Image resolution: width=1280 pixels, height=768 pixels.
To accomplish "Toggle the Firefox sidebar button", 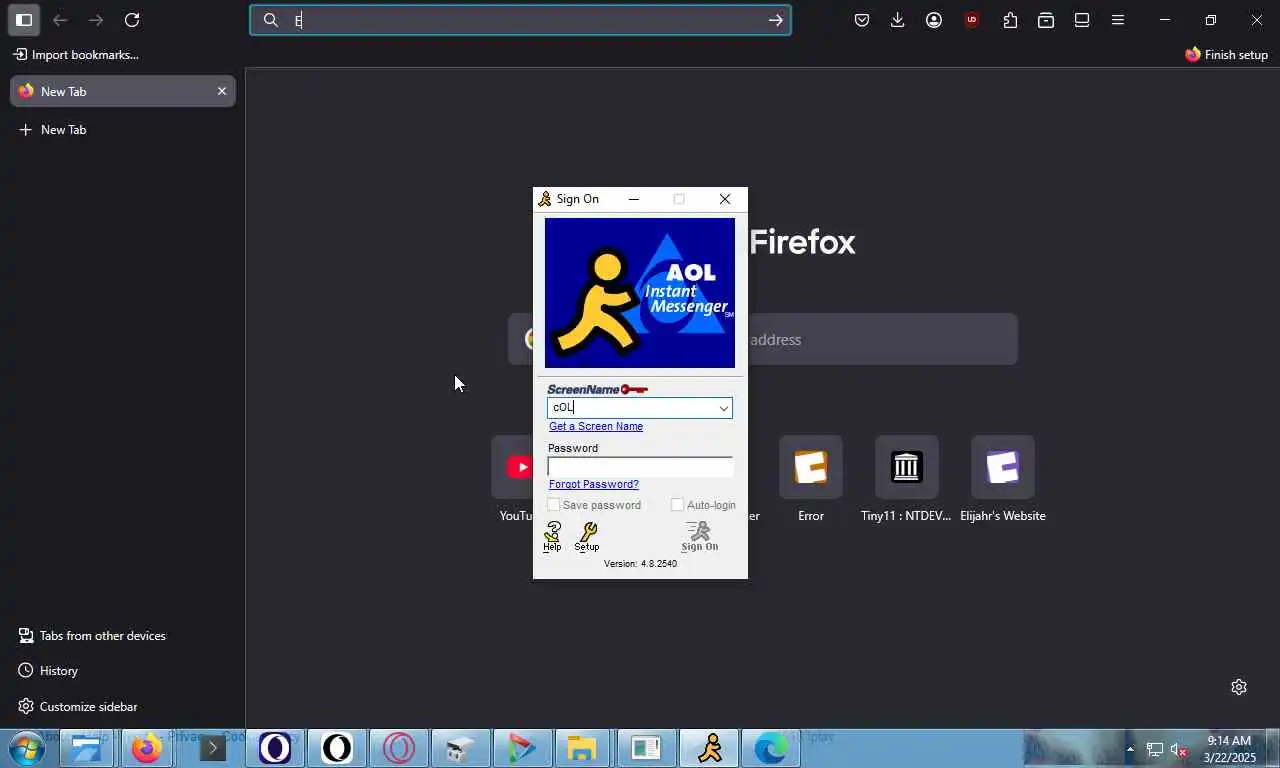I will click(x=24, y=20).
